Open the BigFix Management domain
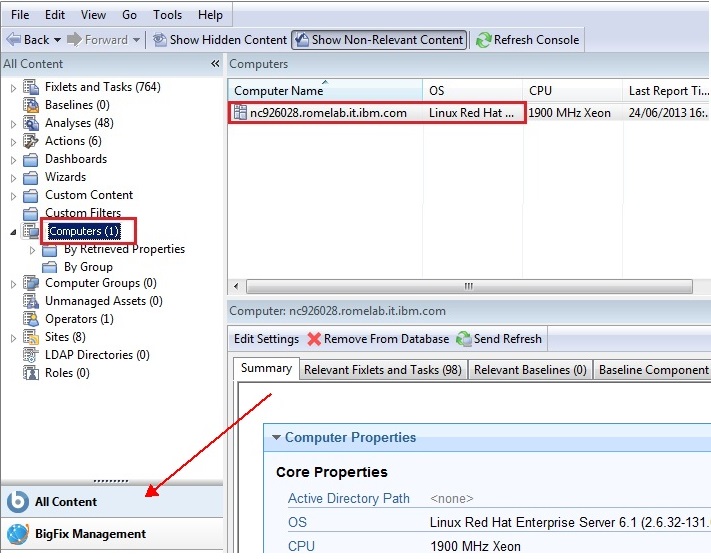 click(112, 534)
